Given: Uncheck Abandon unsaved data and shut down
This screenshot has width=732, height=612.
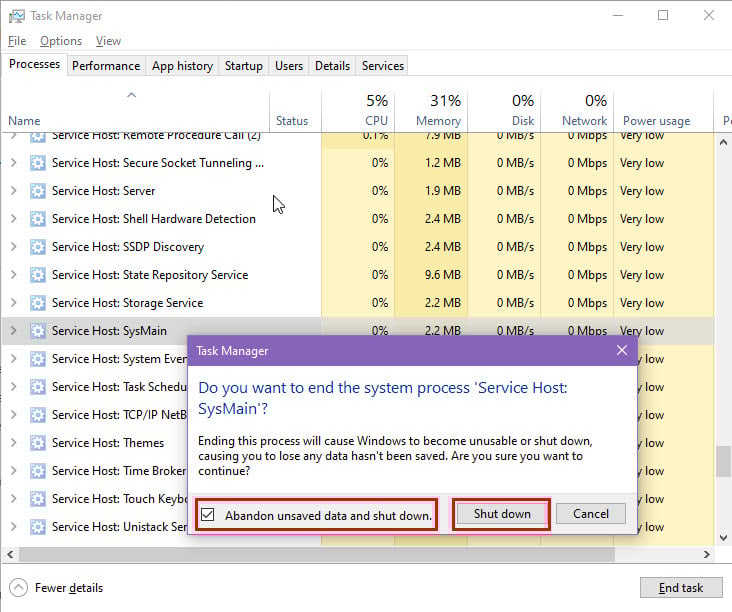Looking at the screenshot, I should click(207, 515).
